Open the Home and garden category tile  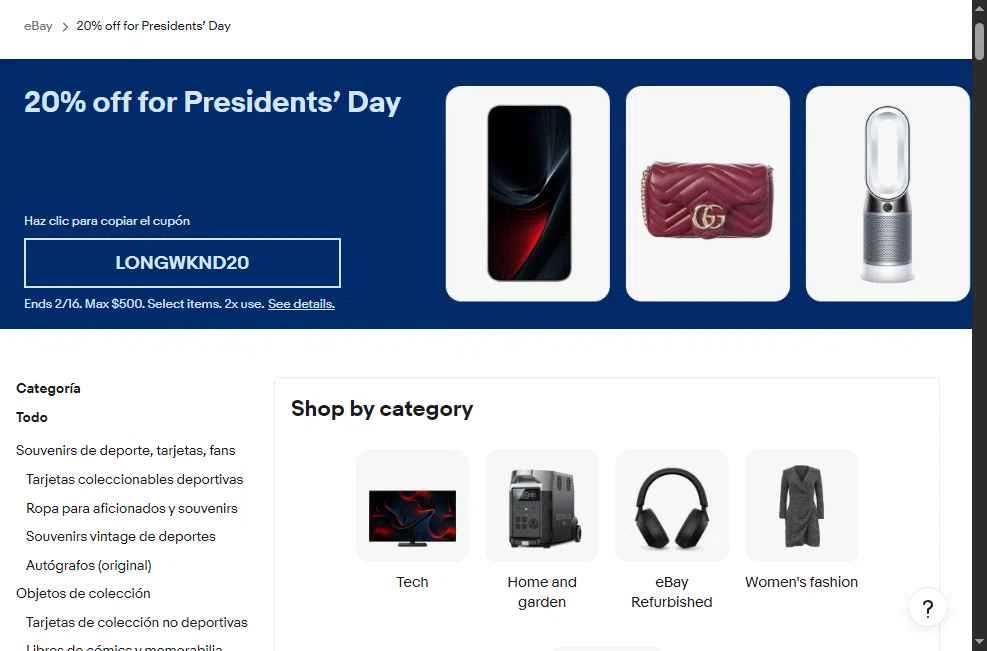[x=542, y=529]
